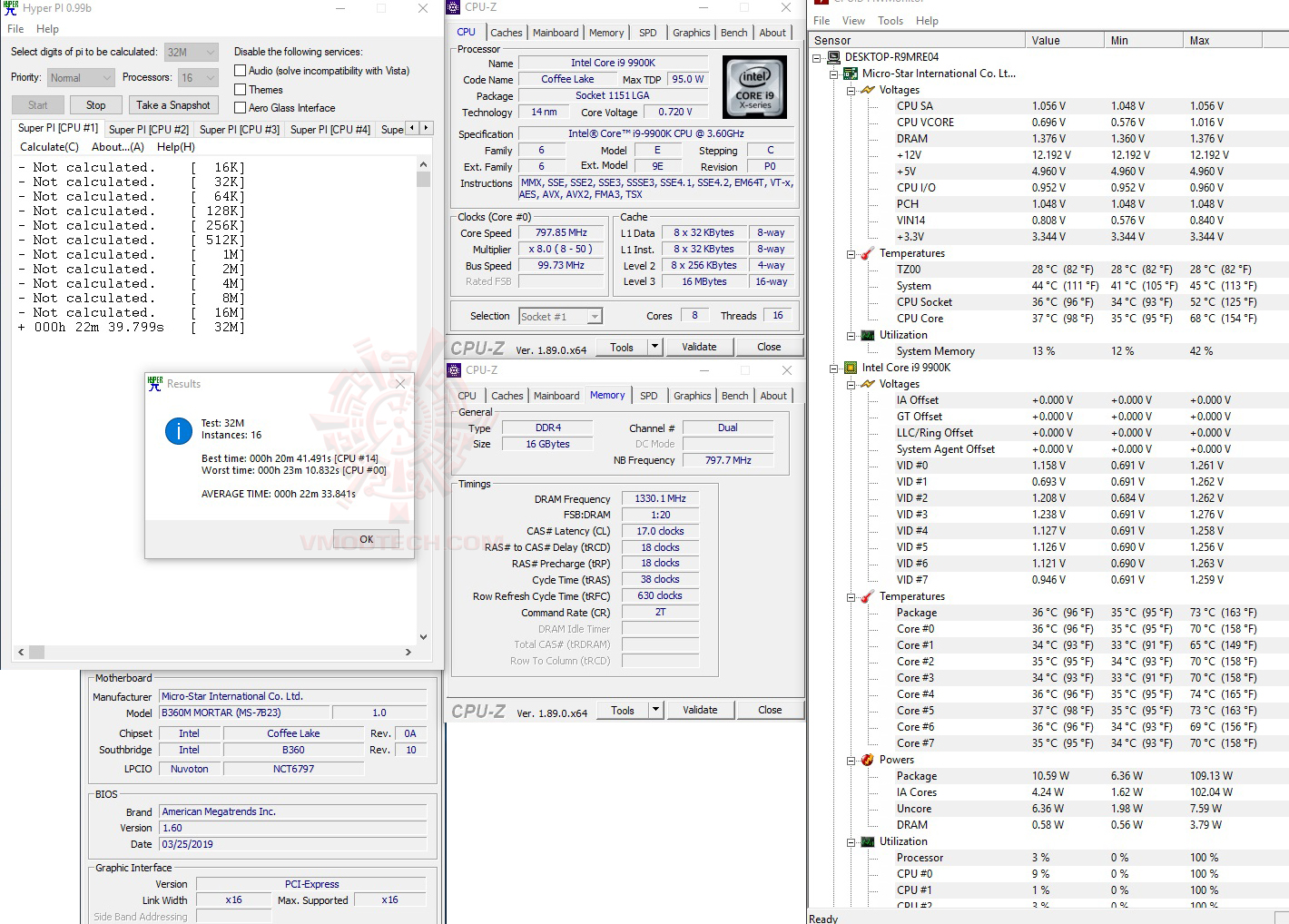Open the About...(A) menu item
Screen dimensions: 1289x924
click(x=118, y=147)
